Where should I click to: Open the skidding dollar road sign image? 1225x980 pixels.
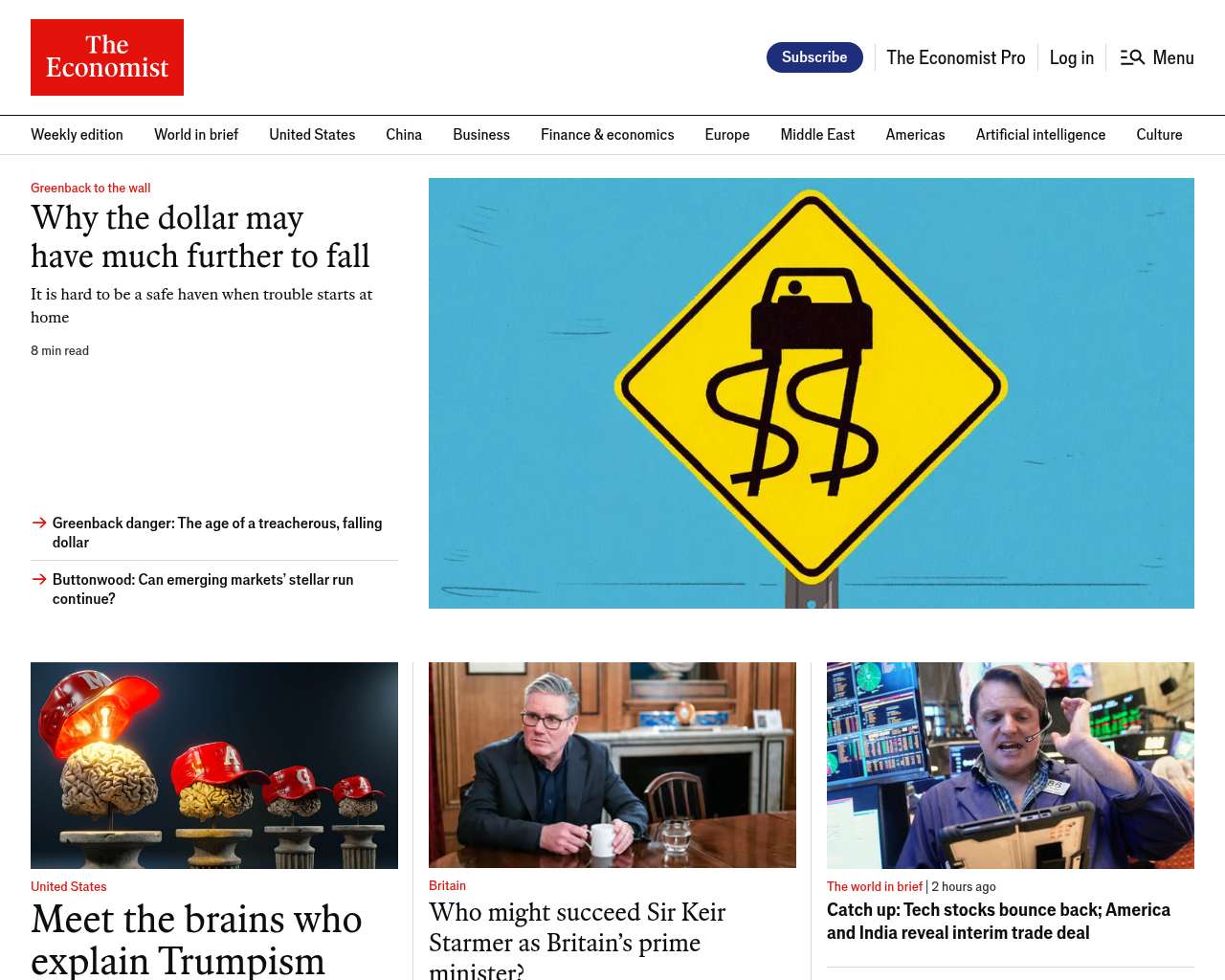812,393
